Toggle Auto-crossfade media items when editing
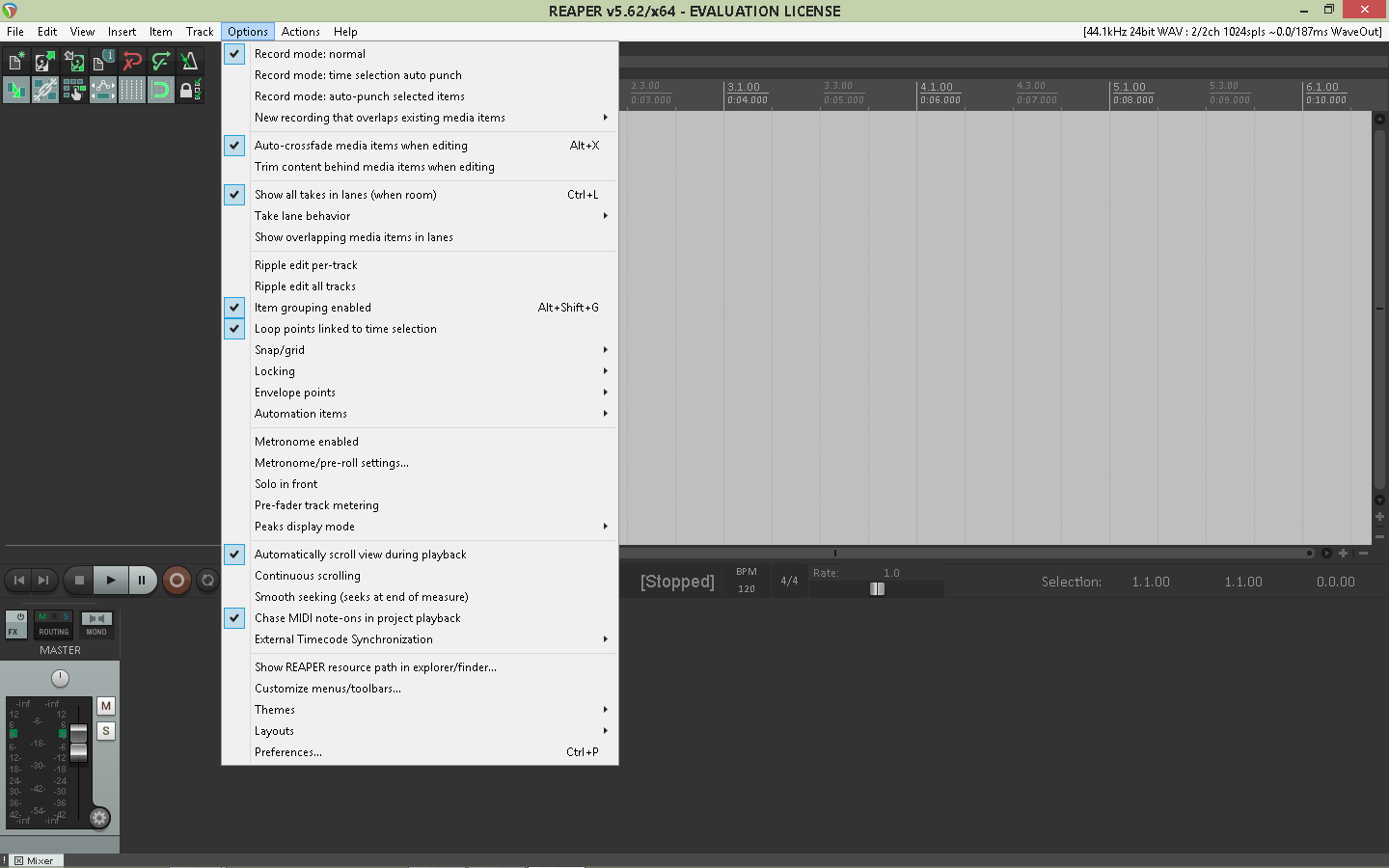 420,146
